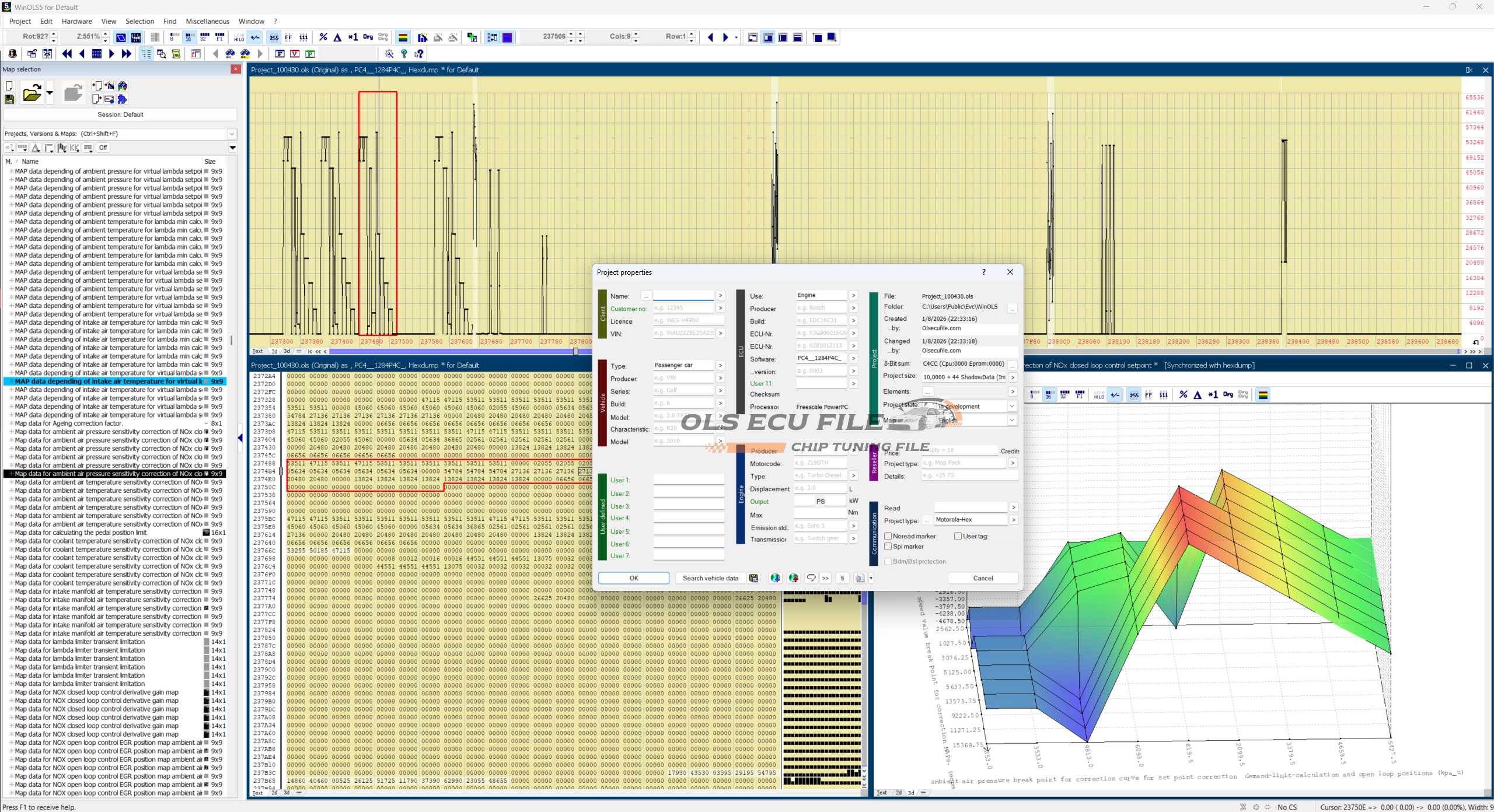This screenshot has height=812, width=1494.
Task: Click the globe download icon in dialog
Action: point(775,578)
